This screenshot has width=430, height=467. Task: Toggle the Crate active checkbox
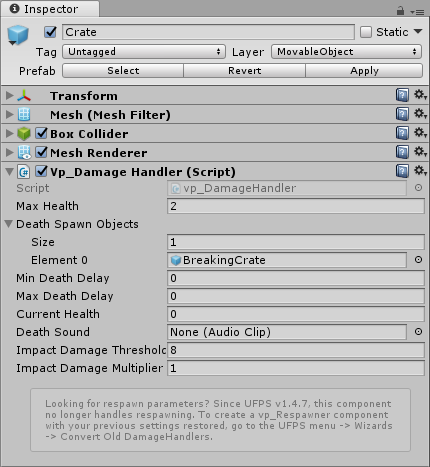click(x=50, y=32)
